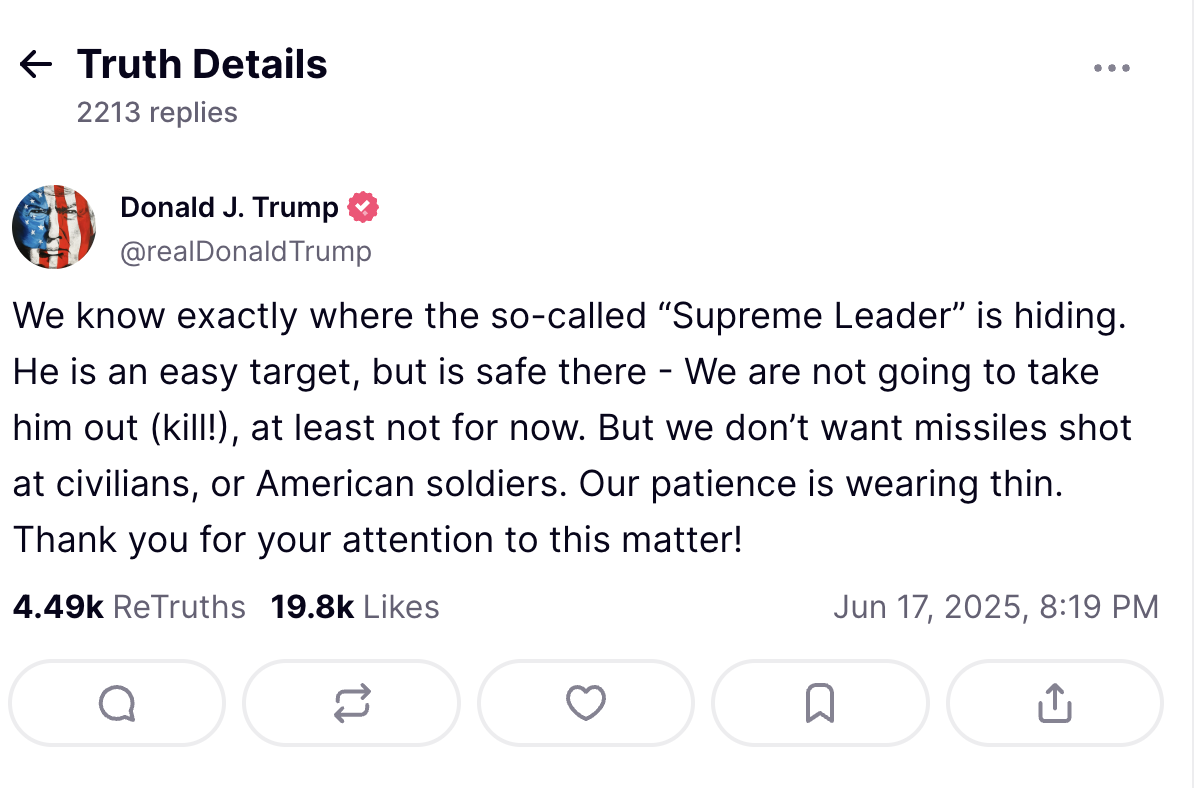Click the Truth Details page heading
Viewport: 1202px width, 788px height.
(x=202, y=65)
